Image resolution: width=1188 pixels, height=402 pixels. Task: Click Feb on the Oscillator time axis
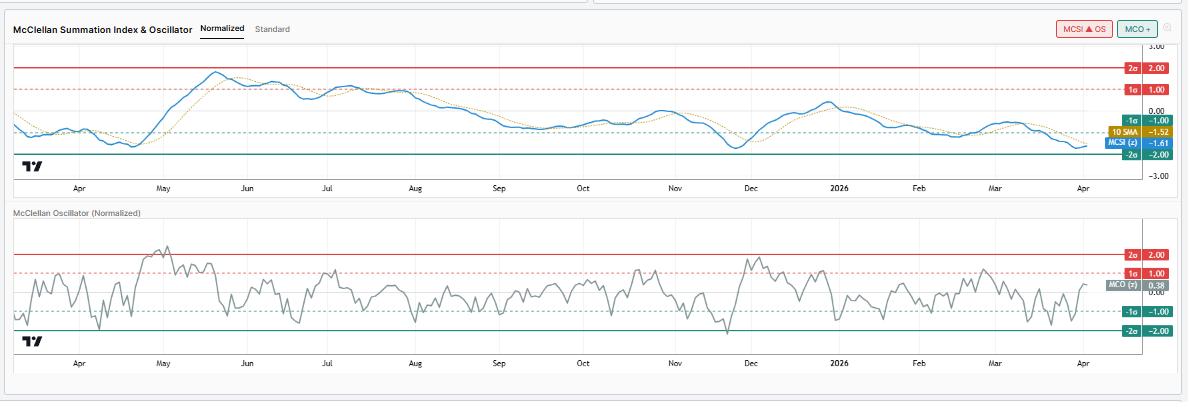tap(919, 362)
